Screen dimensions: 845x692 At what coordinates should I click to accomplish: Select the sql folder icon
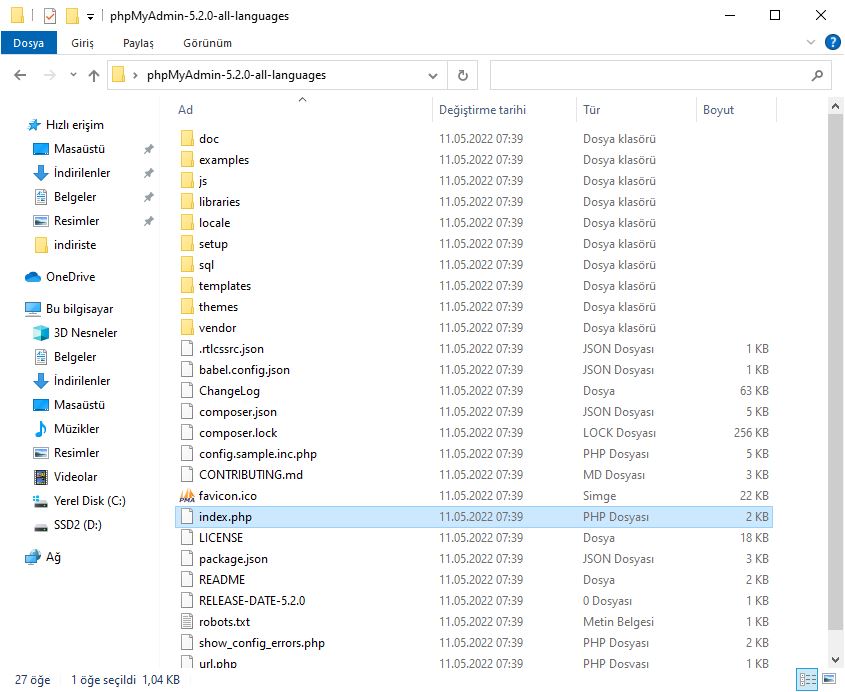pyautogui.click(x=187, y=265)
